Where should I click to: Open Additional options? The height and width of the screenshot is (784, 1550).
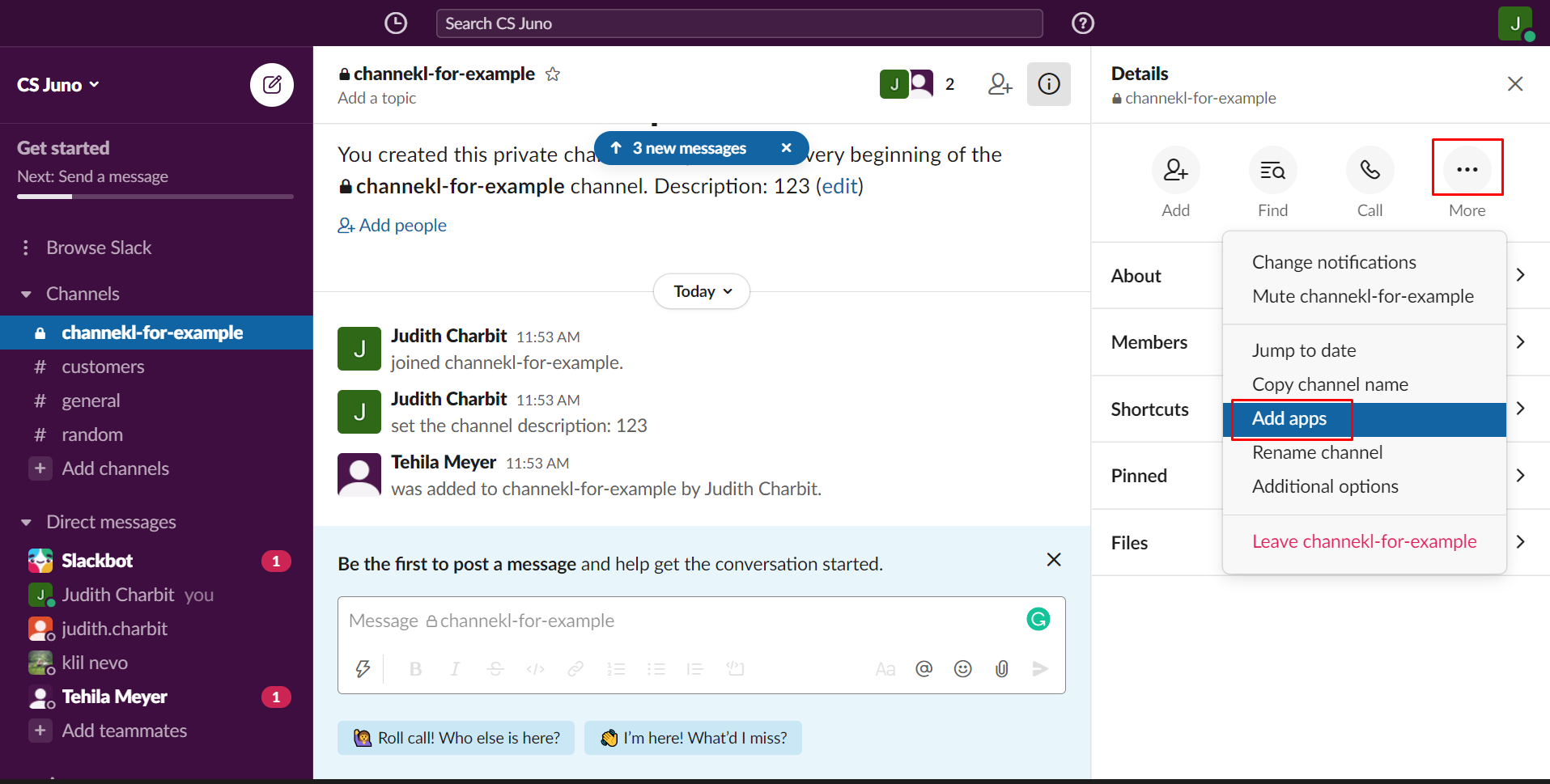[x=1364, y=487]
